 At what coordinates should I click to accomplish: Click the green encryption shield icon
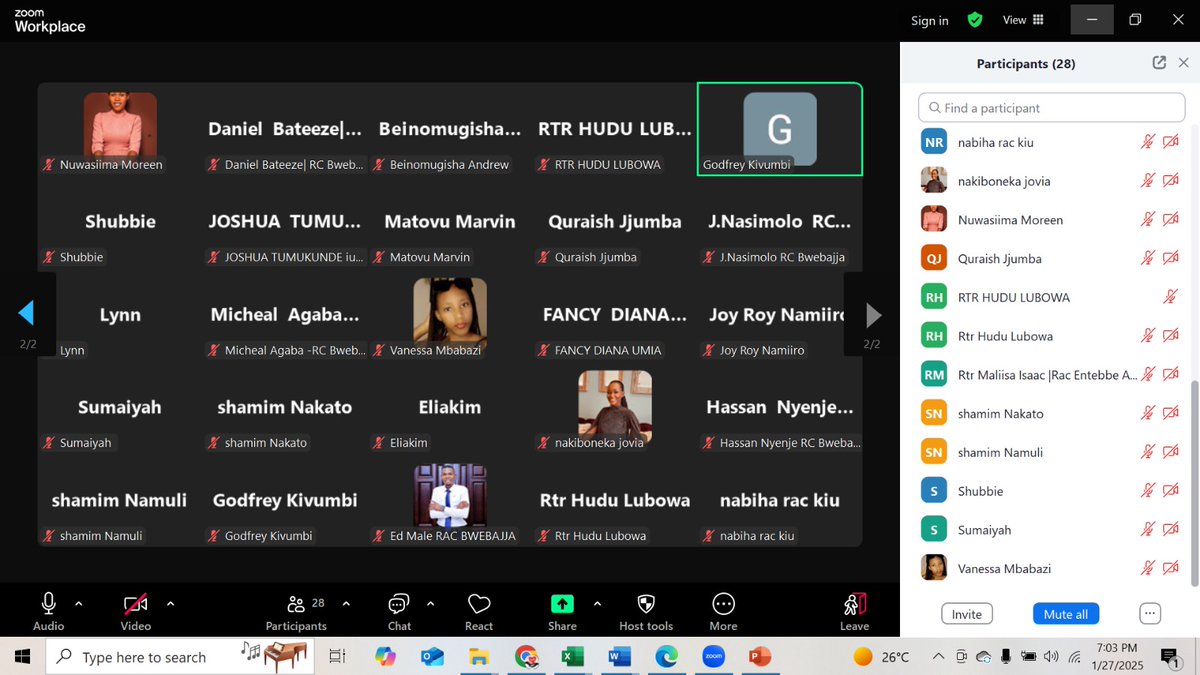(975, 20)
